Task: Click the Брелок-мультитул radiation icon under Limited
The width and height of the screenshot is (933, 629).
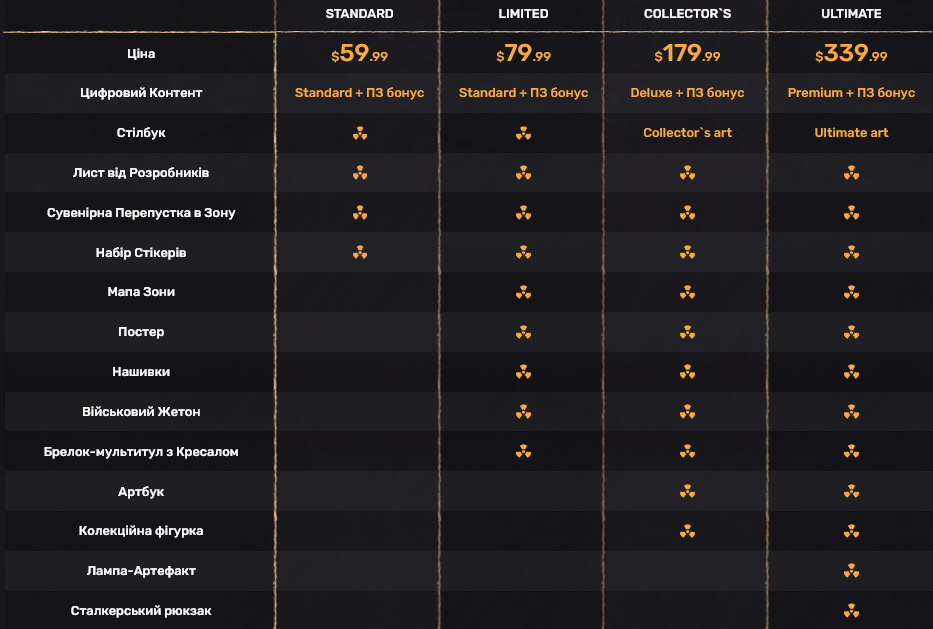Action: point(523,452)
